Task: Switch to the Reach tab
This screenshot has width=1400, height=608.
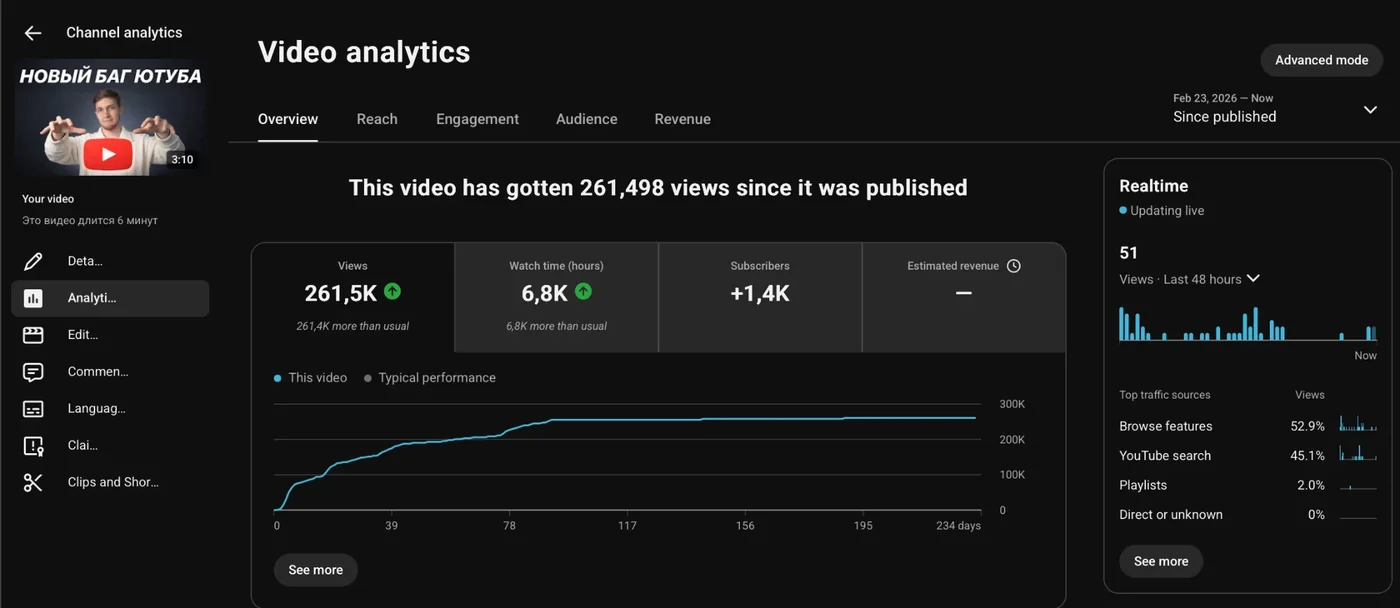Action: 377,119
